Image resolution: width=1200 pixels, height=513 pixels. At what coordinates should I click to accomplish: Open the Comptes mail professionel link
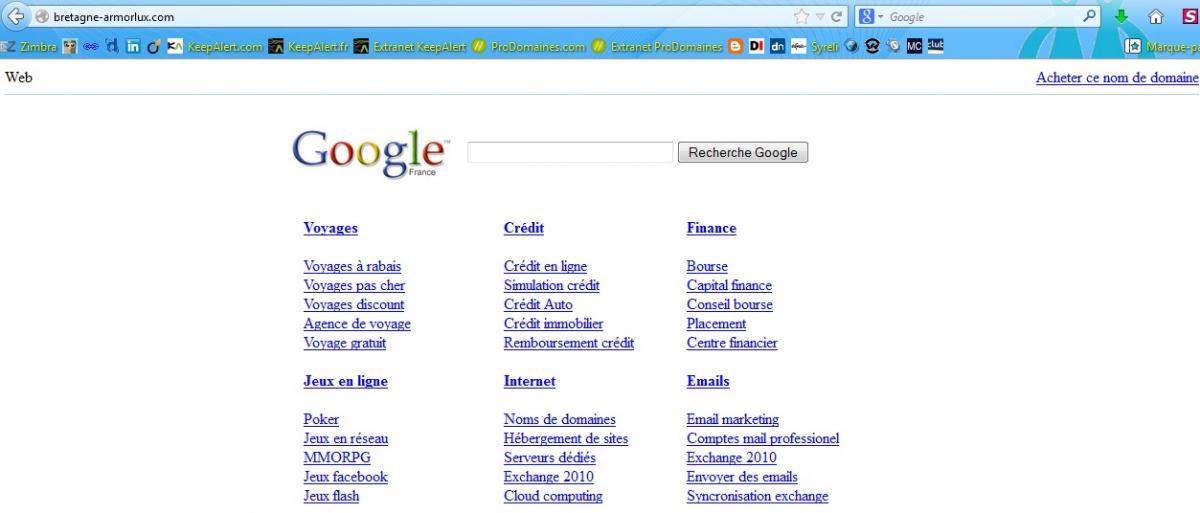[763, 438]
